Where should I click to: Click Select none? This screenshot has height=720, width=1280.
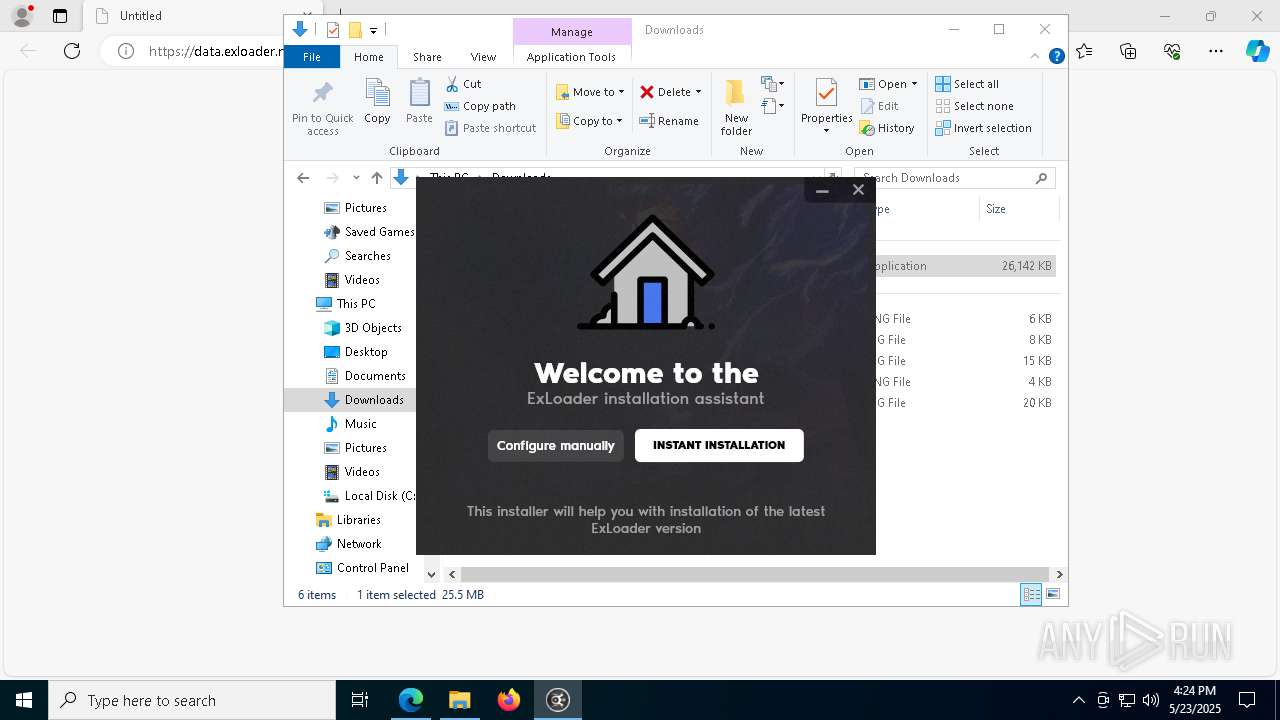click(x=974, y=106)
